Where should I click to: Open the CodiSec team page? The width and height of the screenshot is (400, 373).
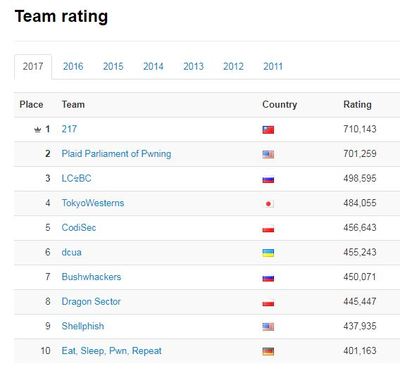pos(79,228)
